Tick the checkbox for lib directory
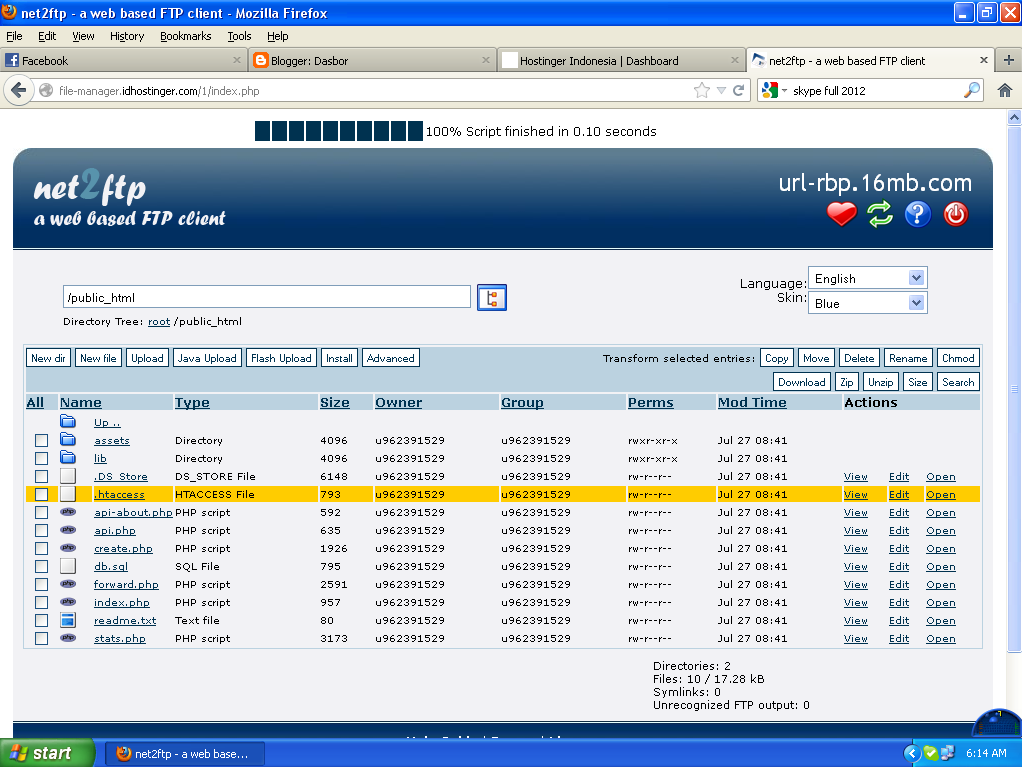Image resolution: width=1022 pixels, height=767 pixels. tap(41, 459)
